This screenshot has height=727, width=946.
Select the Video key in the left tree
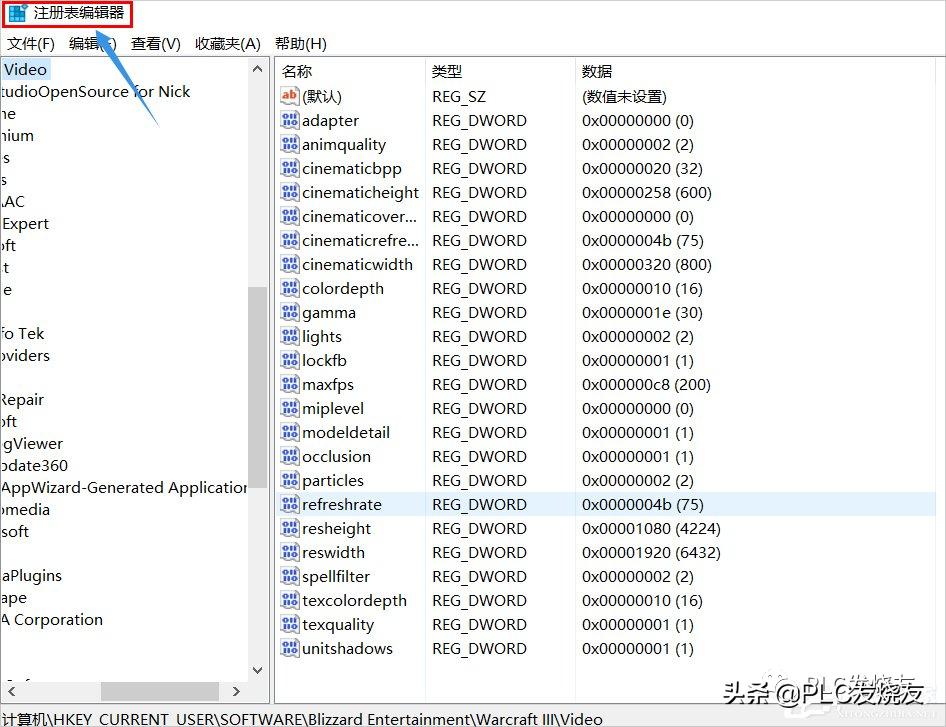pyautogui.click(x=25, y=69)
